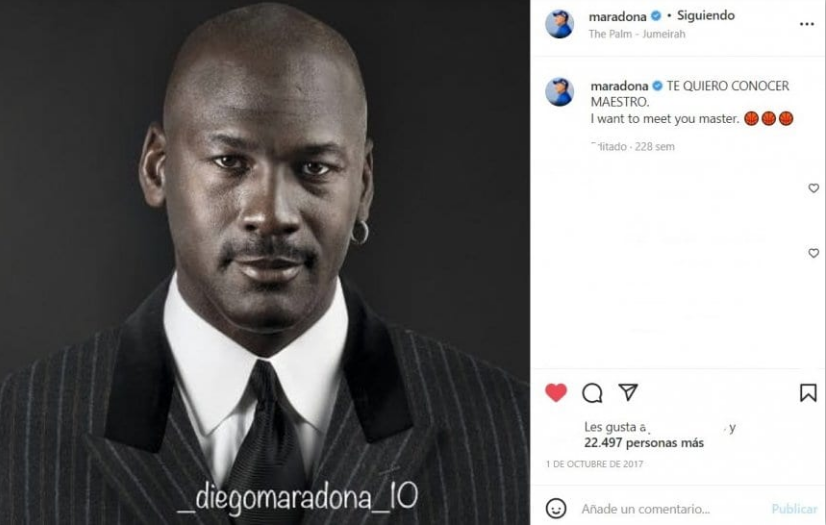The image size is (826, 525).
Task: Open the maradona username in post header
Action: pyautogui.click(x=617, y=16)
